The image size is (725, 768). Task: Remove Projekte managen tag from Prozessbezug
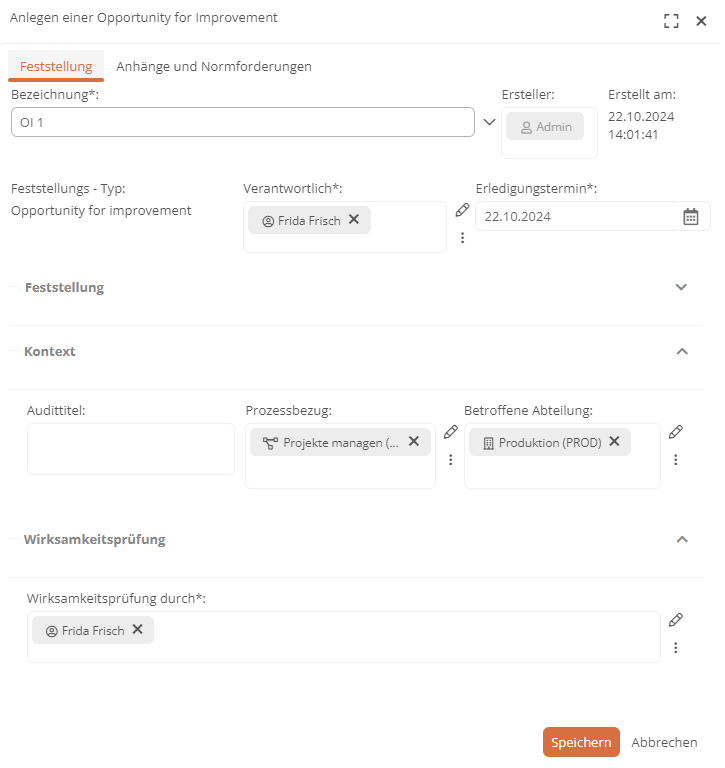pos(414,441)
